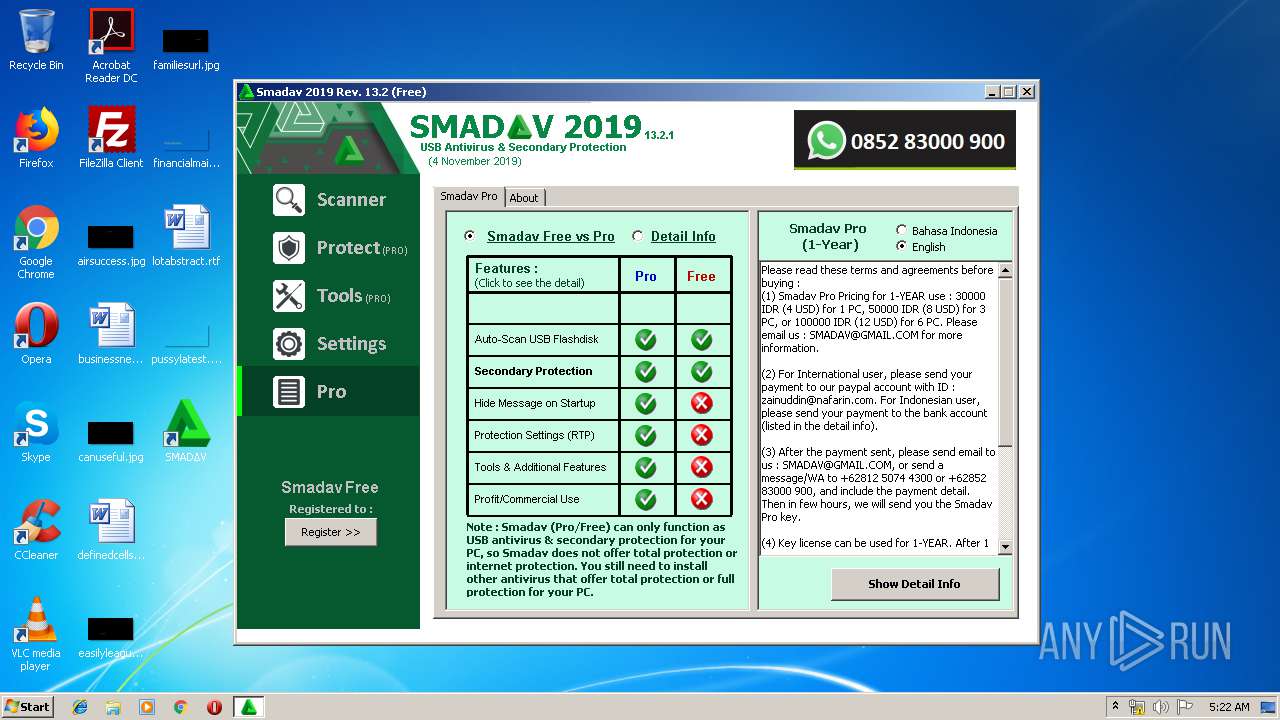Click Protection Settings (RTP) feature
This screenshot has width=1280, height=720.
(543, 435)
